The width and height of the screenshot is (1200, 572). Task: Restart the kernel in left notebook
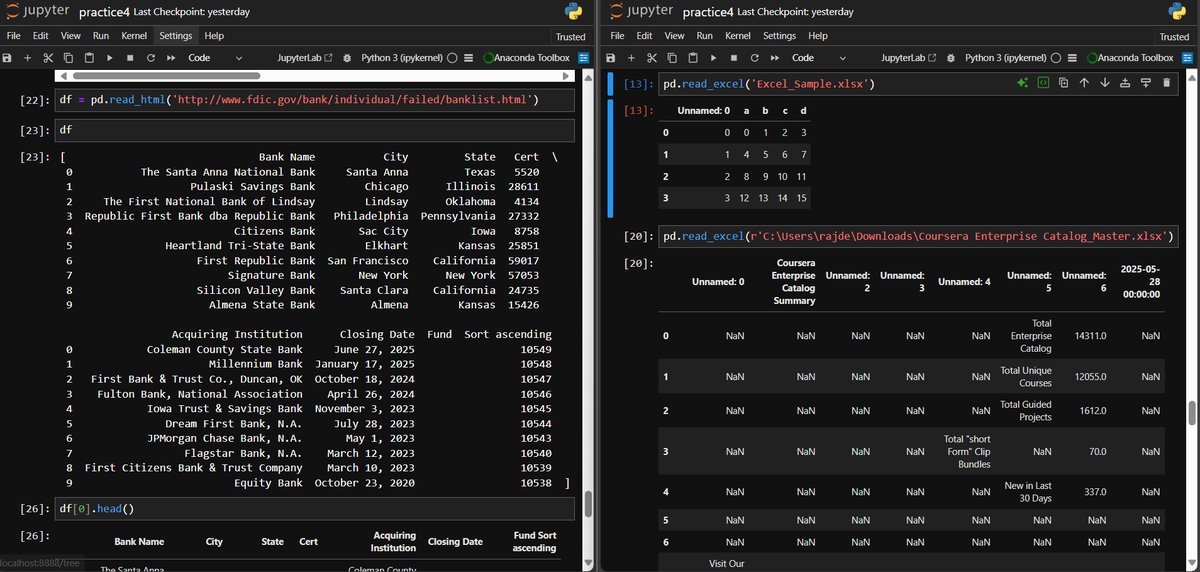150,58
